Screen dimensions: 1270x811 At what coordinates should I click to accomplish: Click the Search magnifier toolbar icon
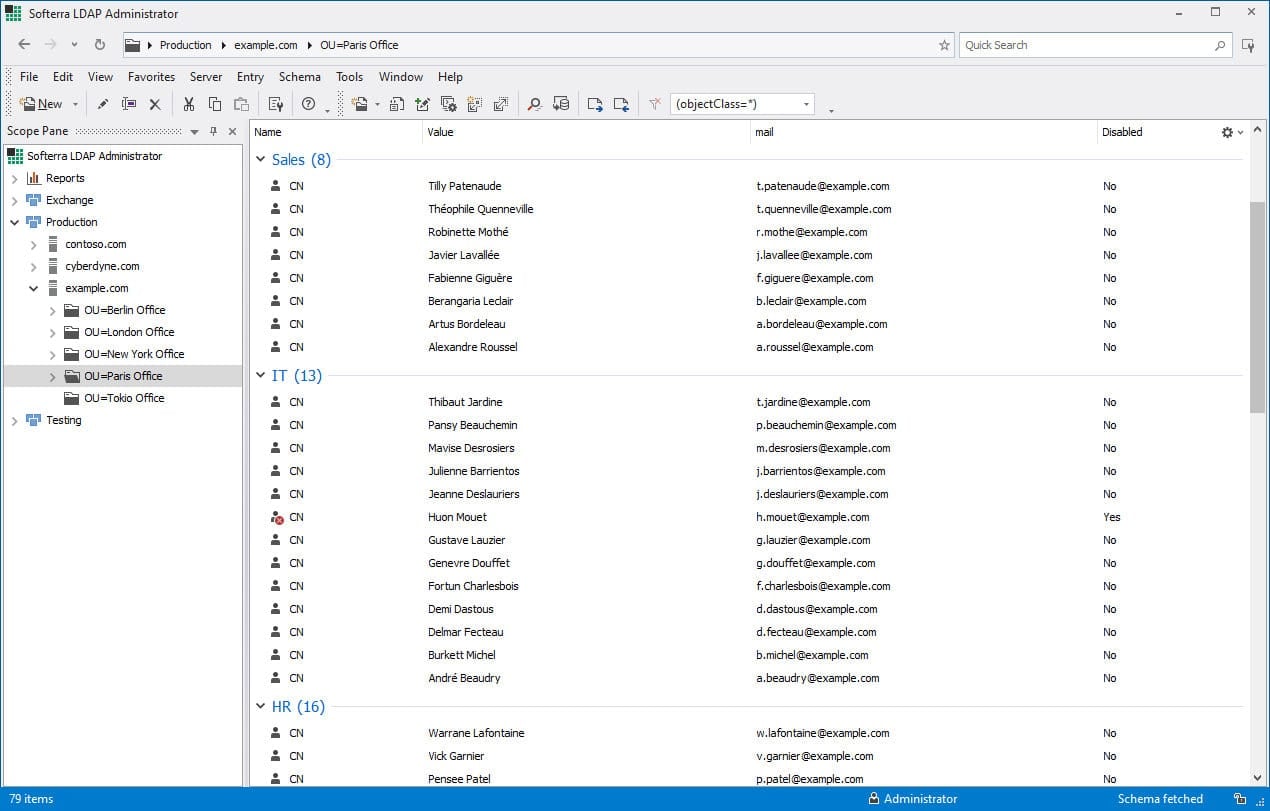point(535,104)
